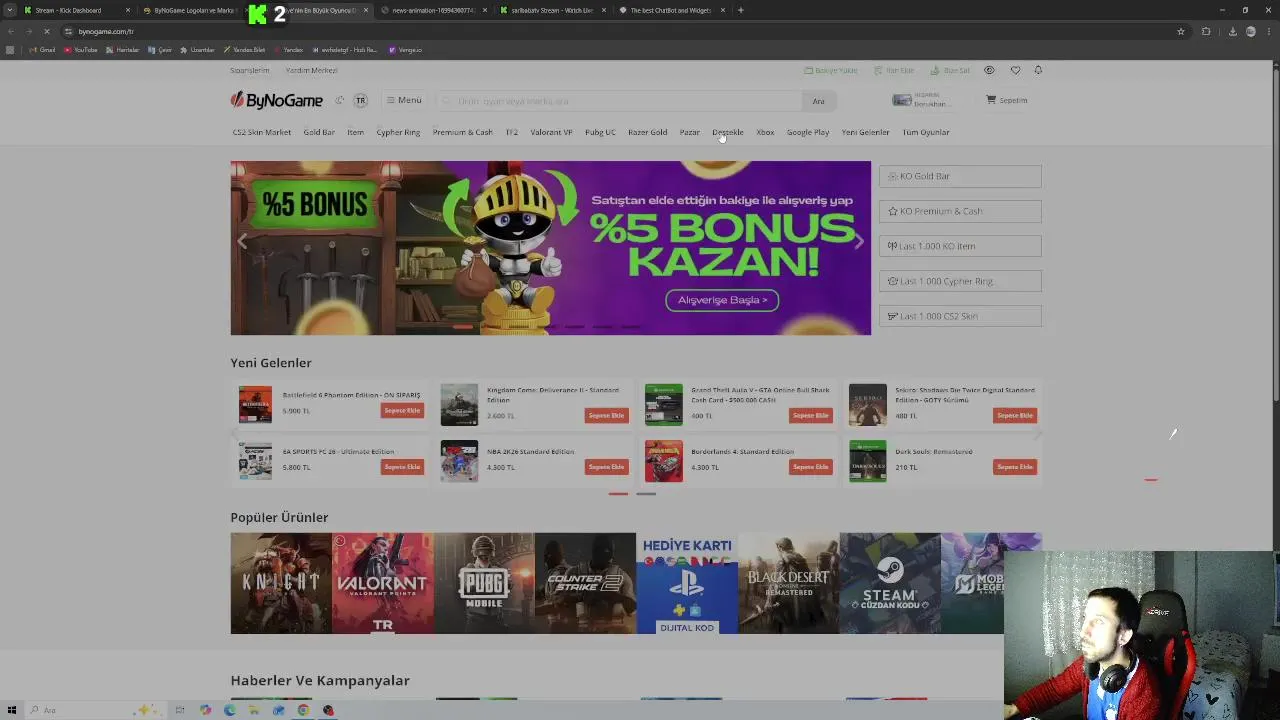The image size is (1280, 720).
Task: Click Bize Sat in top bar
Action: [950, 70]
